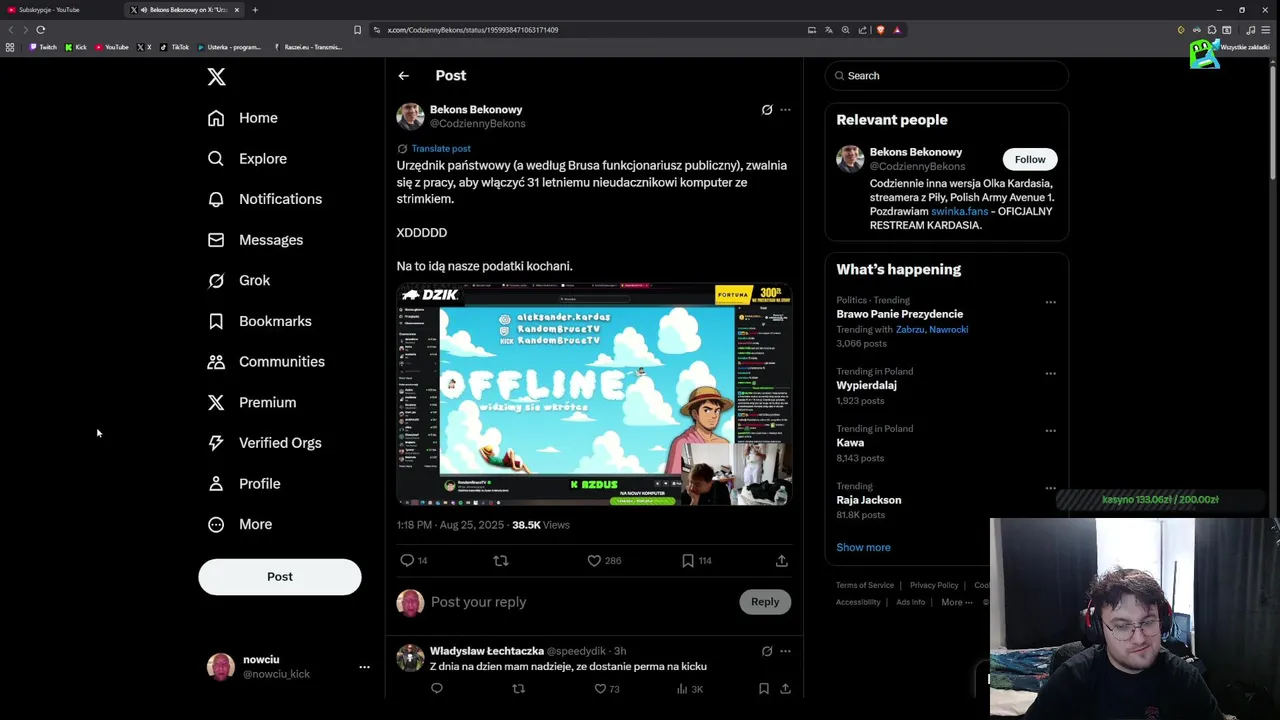The height and width of the screenshot is (720, 1280).
Task: Open Terms of Service footer link
Action: click(x=865, y=586)
